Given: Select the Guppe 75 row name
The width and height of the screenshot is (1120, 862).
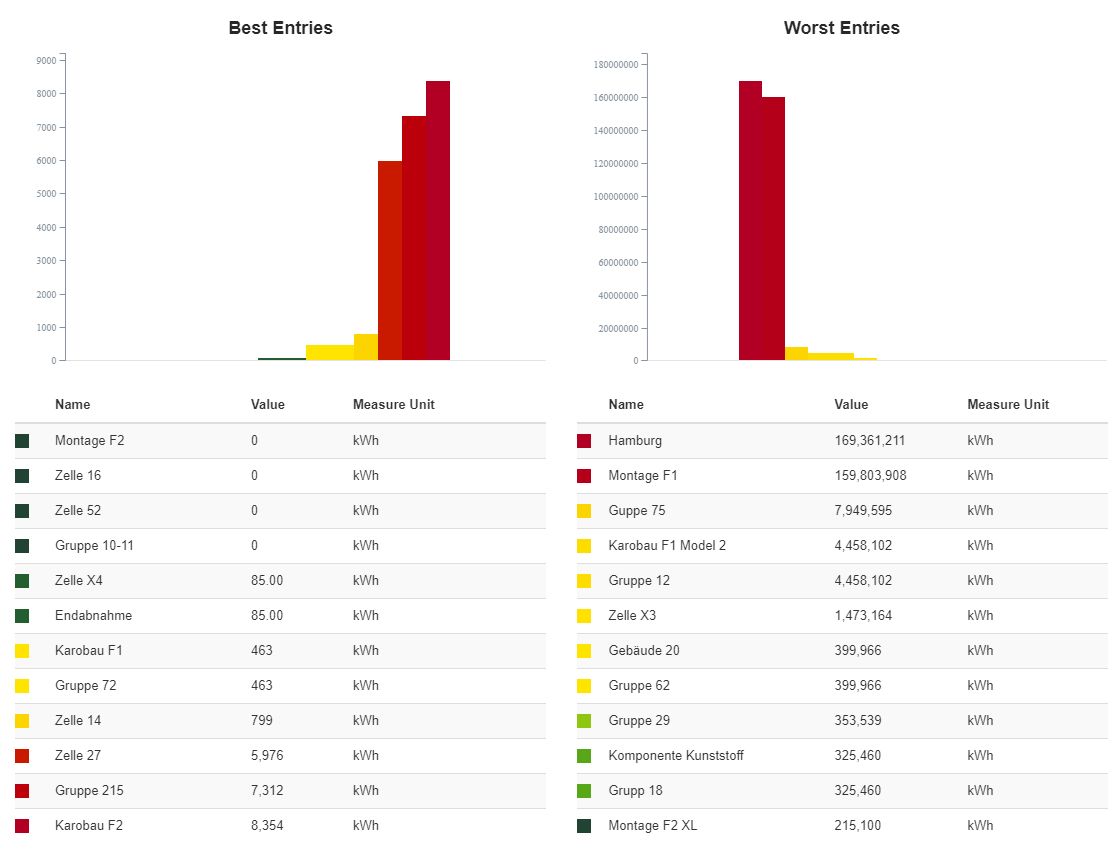Looking at the screenshot, I should 636,511.
